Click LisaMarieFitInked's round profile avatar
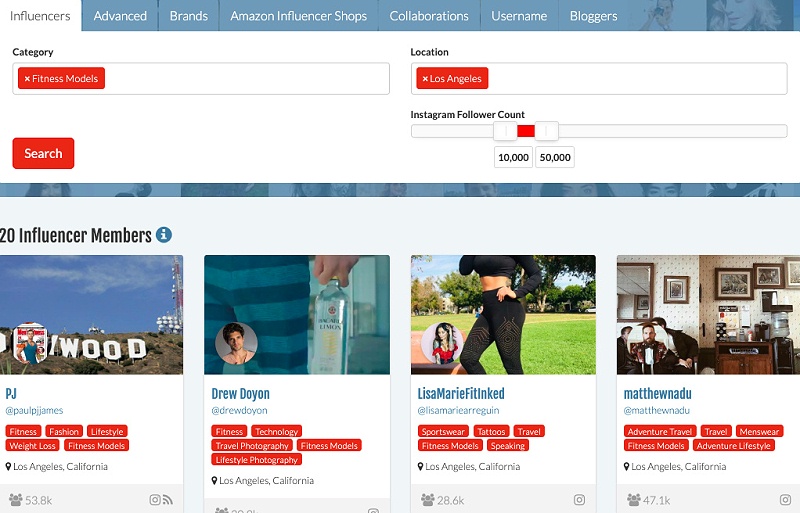Image resolution: width=800 pixels, height=513 pixels. click(x=442, y=343)
